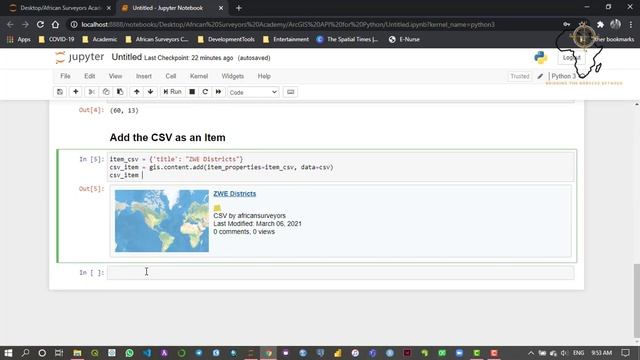
Task: Open the Windows Start menu
Action: tap(8, 353)
